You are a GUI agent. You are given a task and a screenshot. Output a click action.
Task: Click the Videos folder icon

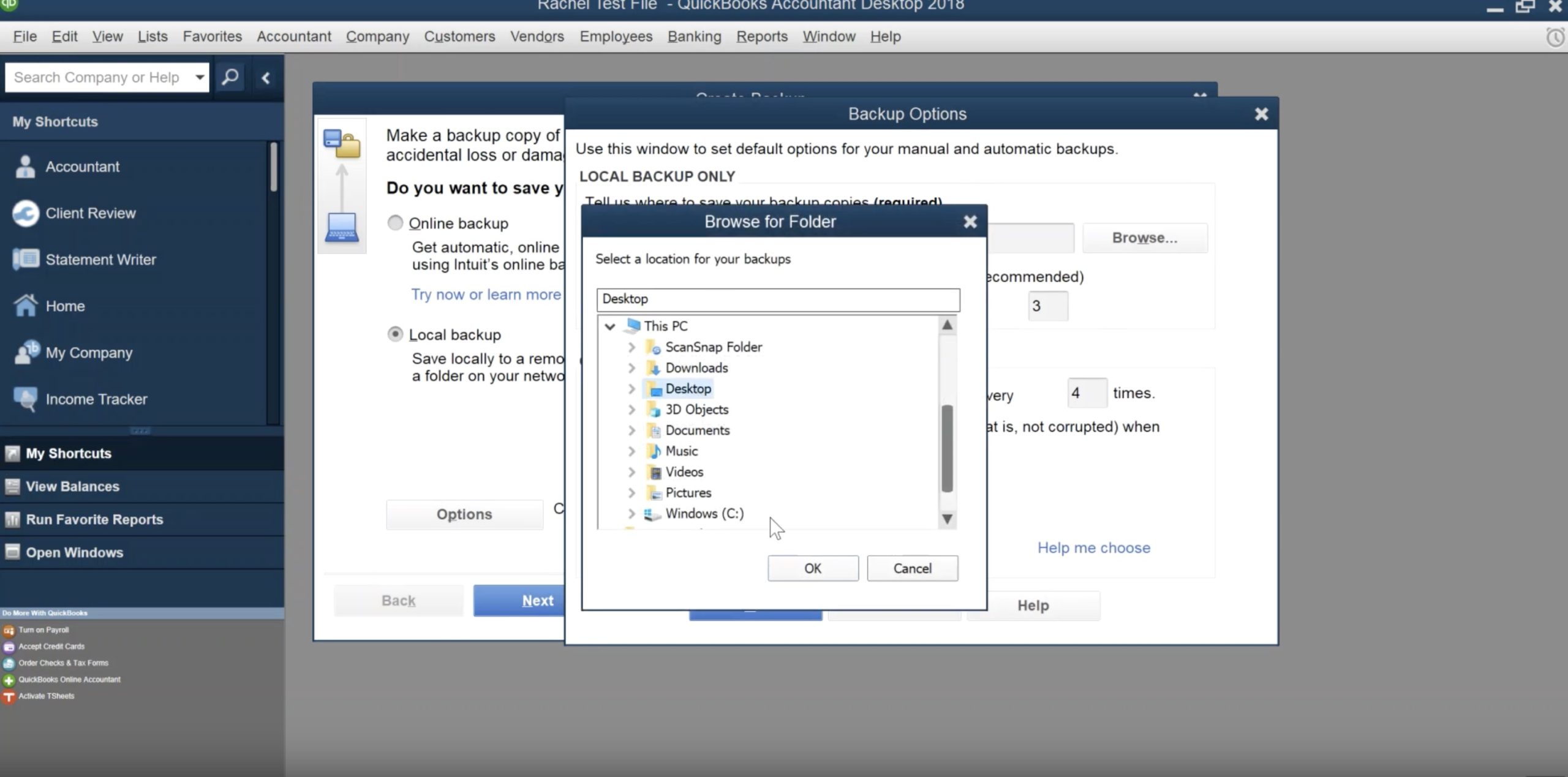(655, 472)
